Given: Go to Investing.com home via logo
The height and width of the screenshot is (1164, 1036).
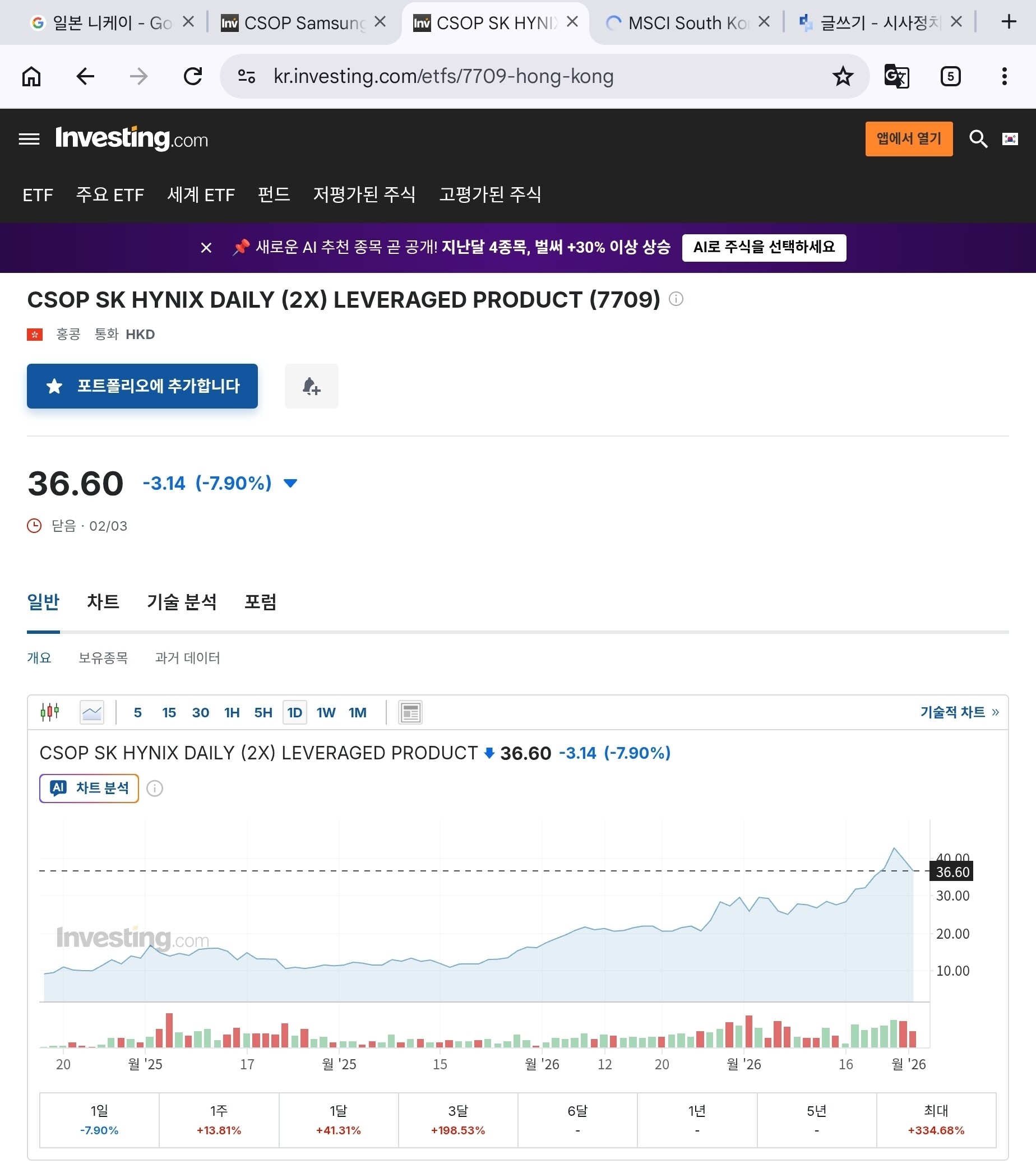Looking at the screenshot, I should coord(132,138).
